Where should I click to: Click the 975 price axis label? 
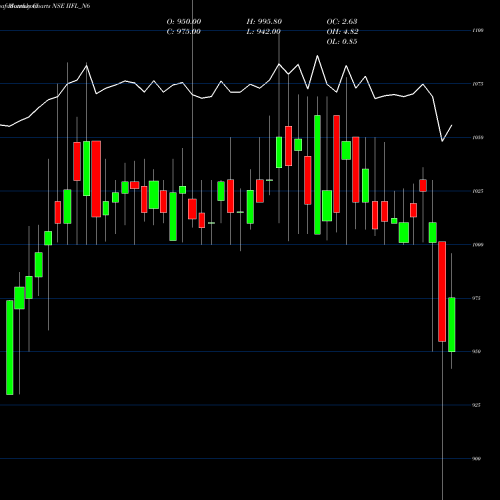pyautogui.click(x=477, y=298)
